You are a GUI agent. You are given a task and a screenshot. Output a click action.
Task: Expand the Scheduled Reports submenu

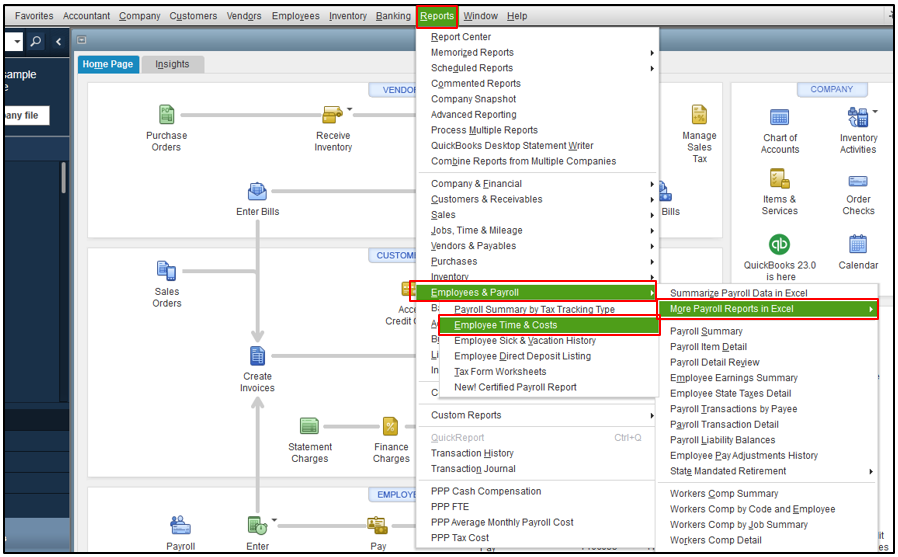click(x=652, y=68)
